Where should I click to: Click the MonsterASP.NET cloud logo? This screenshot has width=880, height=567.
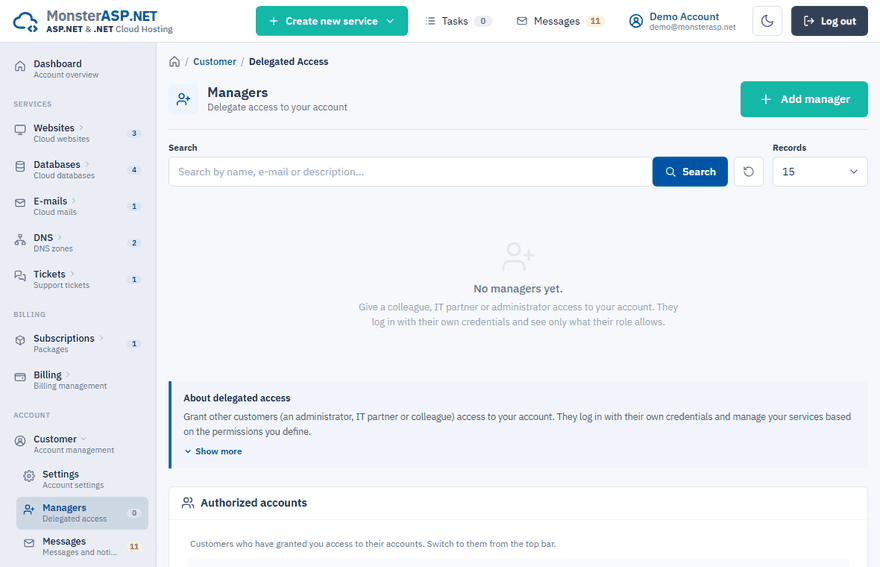tap(25, 21)
